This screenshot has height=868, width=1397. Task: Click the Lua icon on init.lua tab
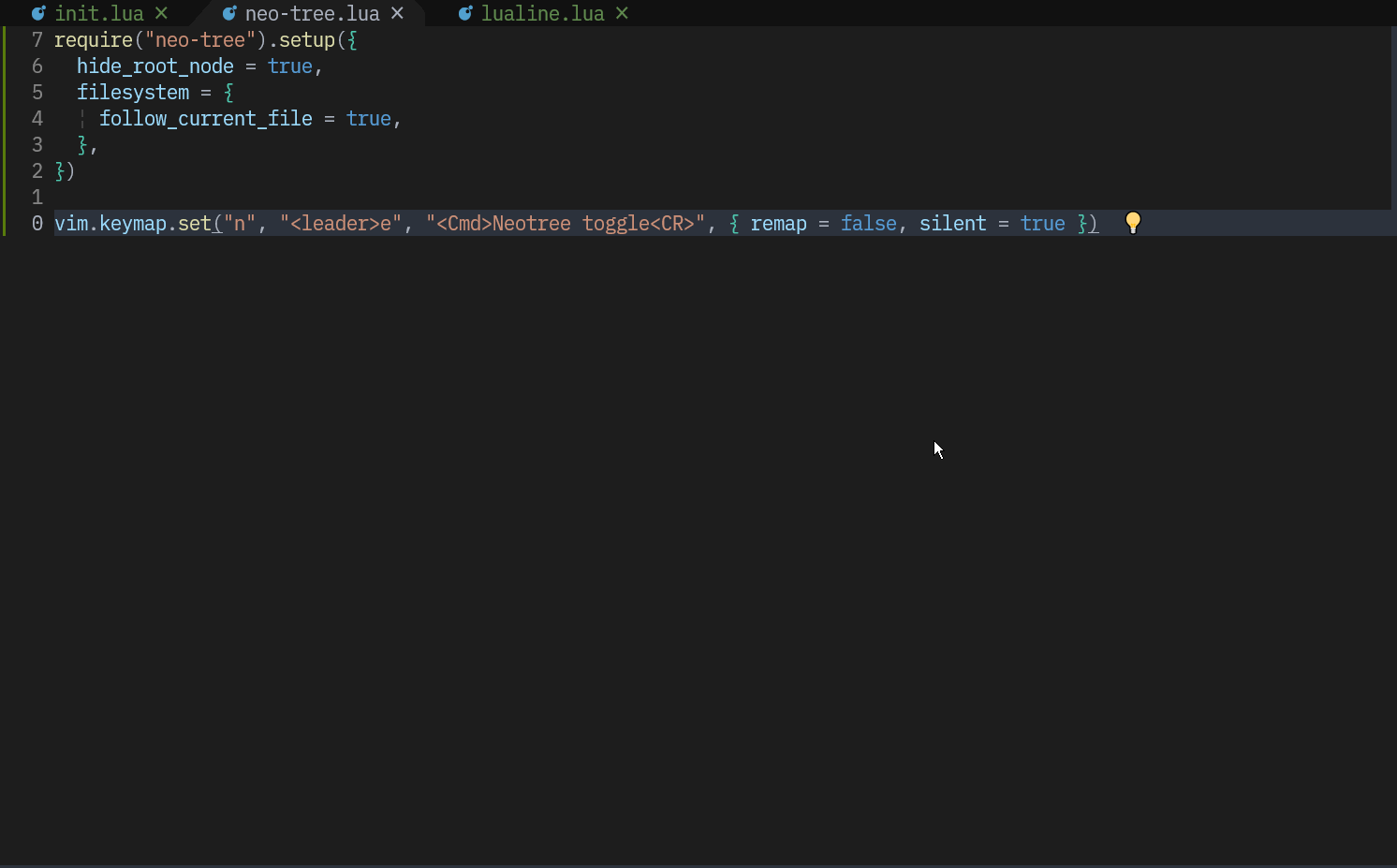click(x=38, y=14)
